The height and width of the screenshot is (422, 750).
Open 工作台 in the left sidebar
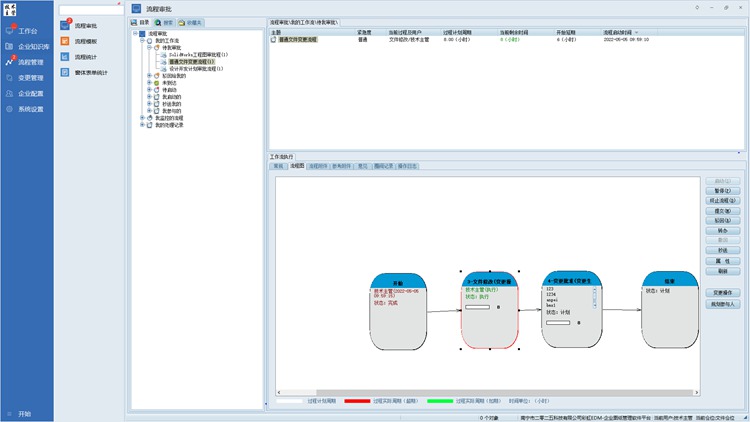pyautogui.click(x=27, y=31)
